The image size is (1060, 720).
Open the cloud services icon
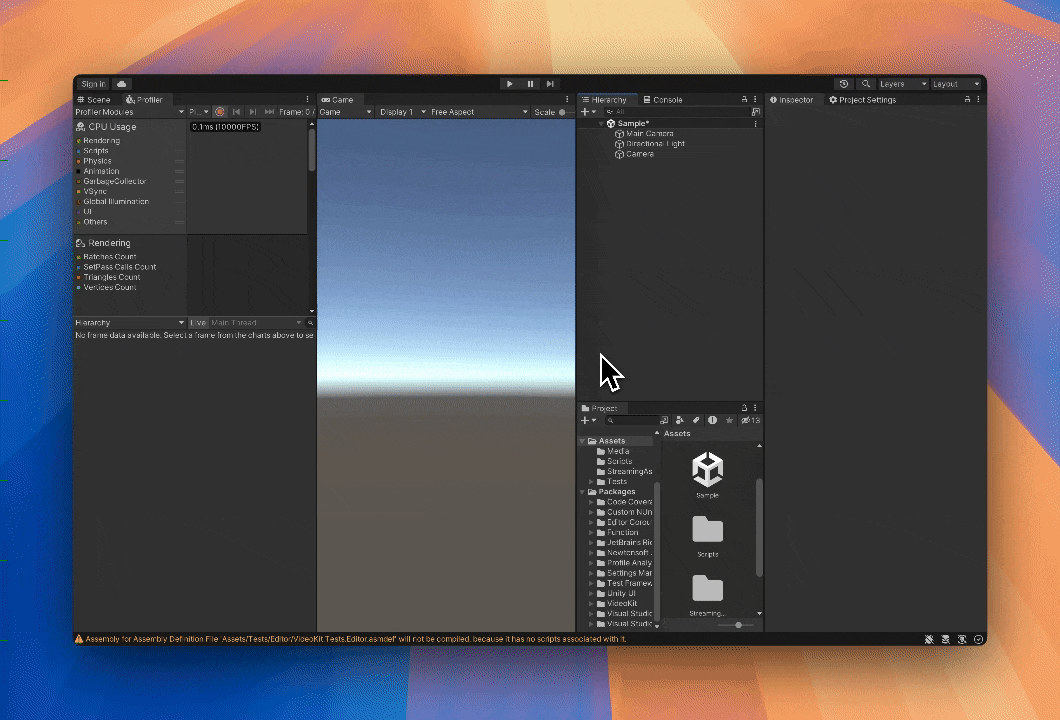tap(121, 84)
